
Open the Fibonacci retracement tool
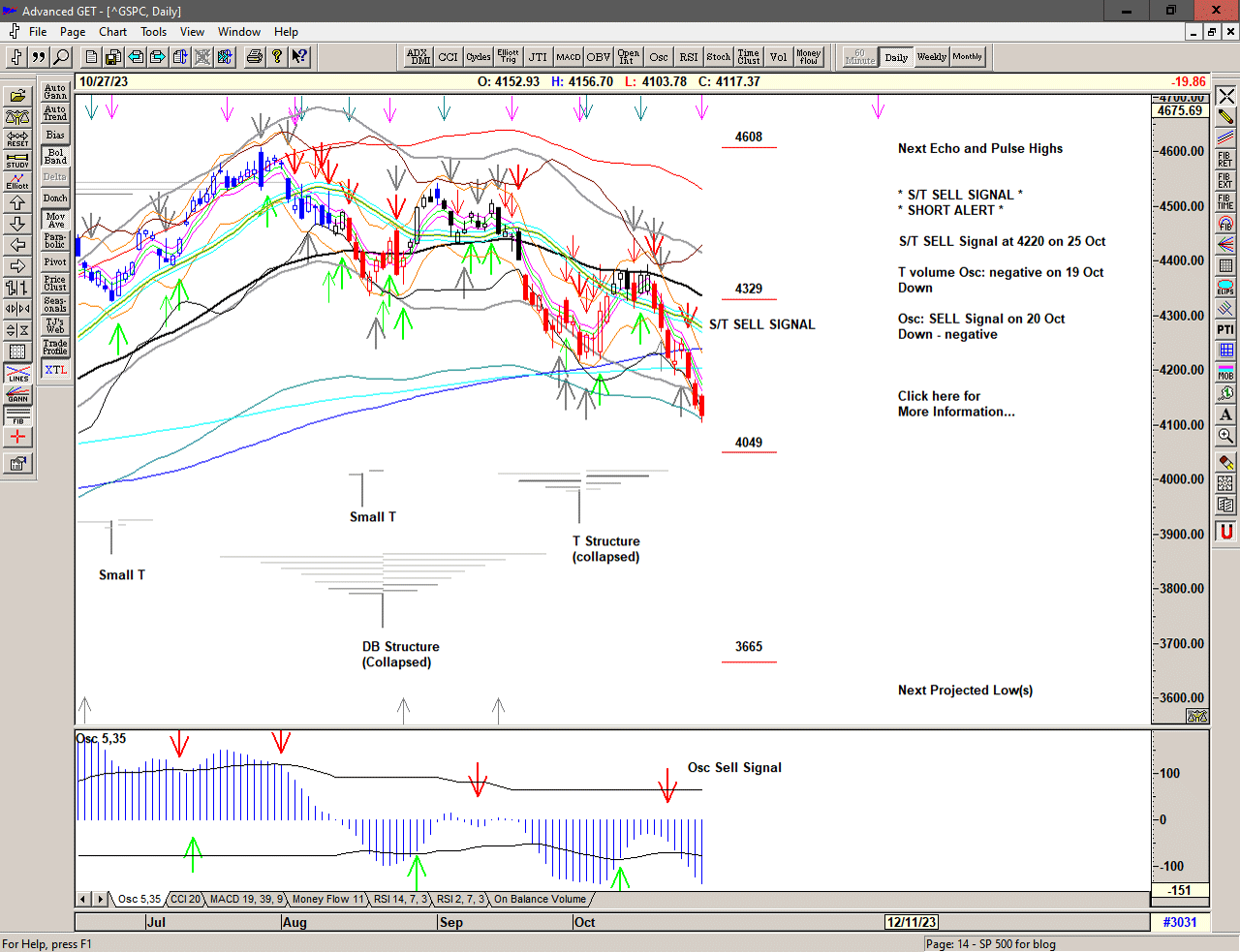click(1225, 160)
